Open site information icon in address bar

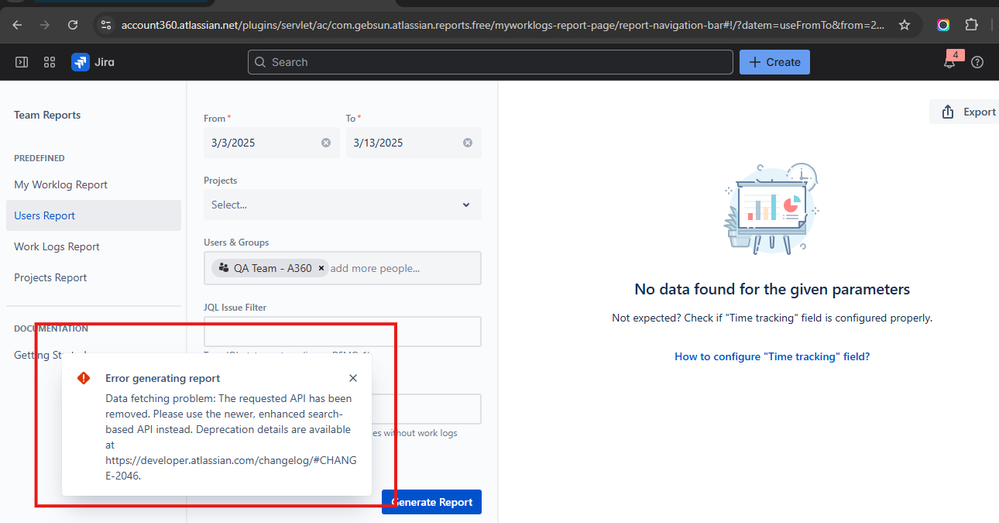[106, 25]
